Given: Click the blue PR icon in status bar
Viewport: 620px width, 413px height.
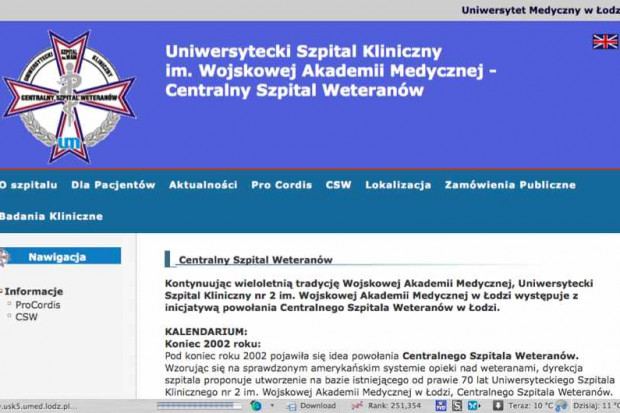Looking at the screenshot, I should pos(441,406).
